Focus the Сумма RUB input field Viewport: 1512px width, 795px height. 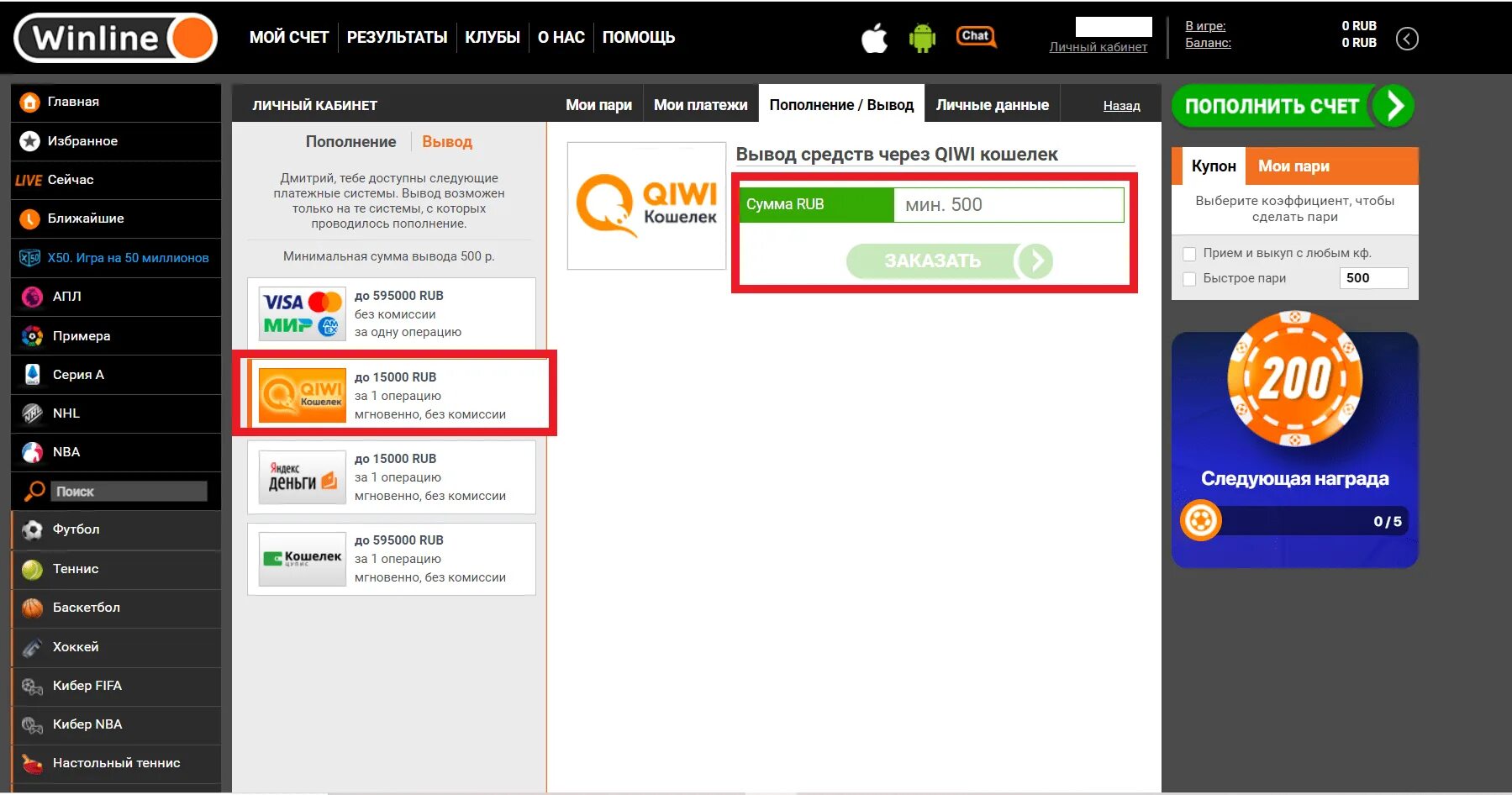1009,205
